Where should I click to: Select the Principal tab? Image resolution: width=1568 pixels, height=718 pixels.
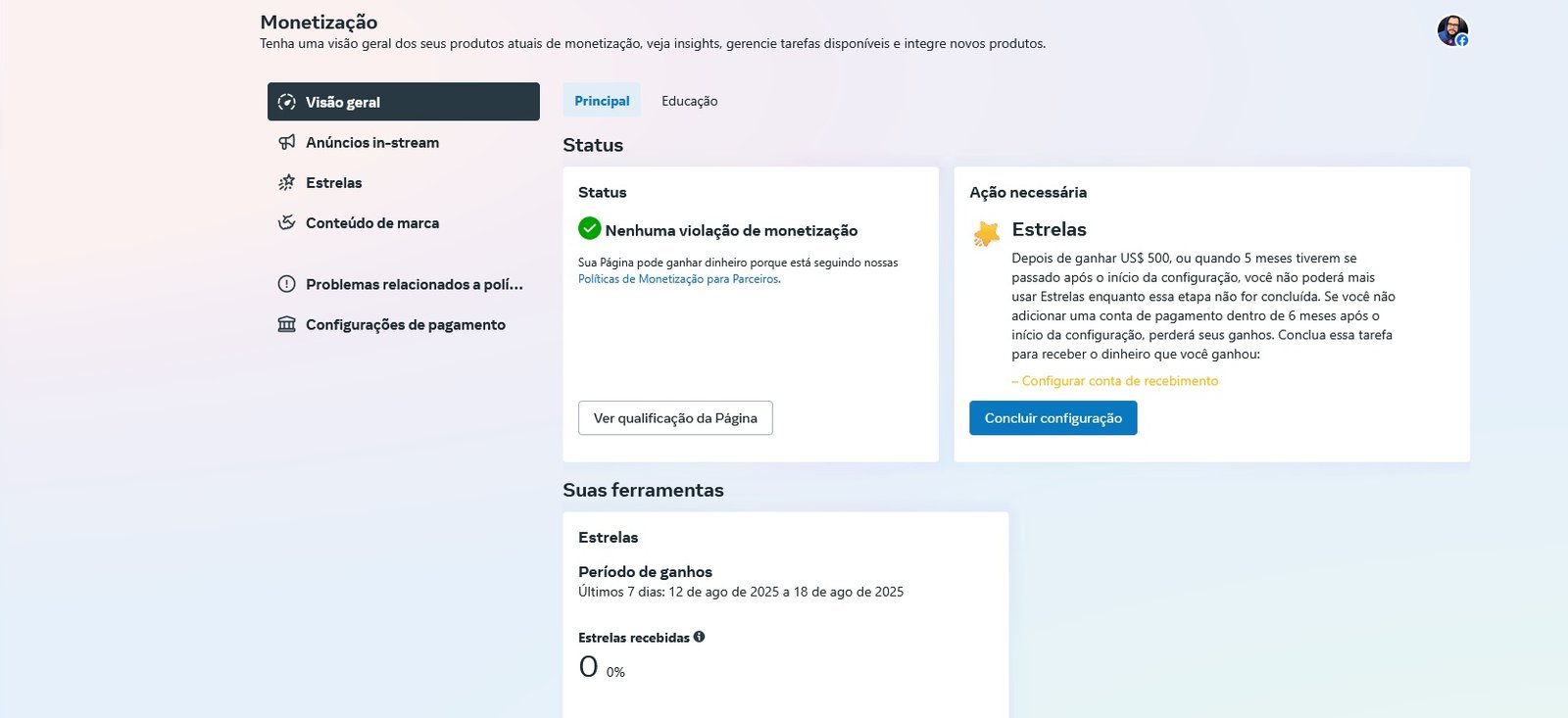602,101
